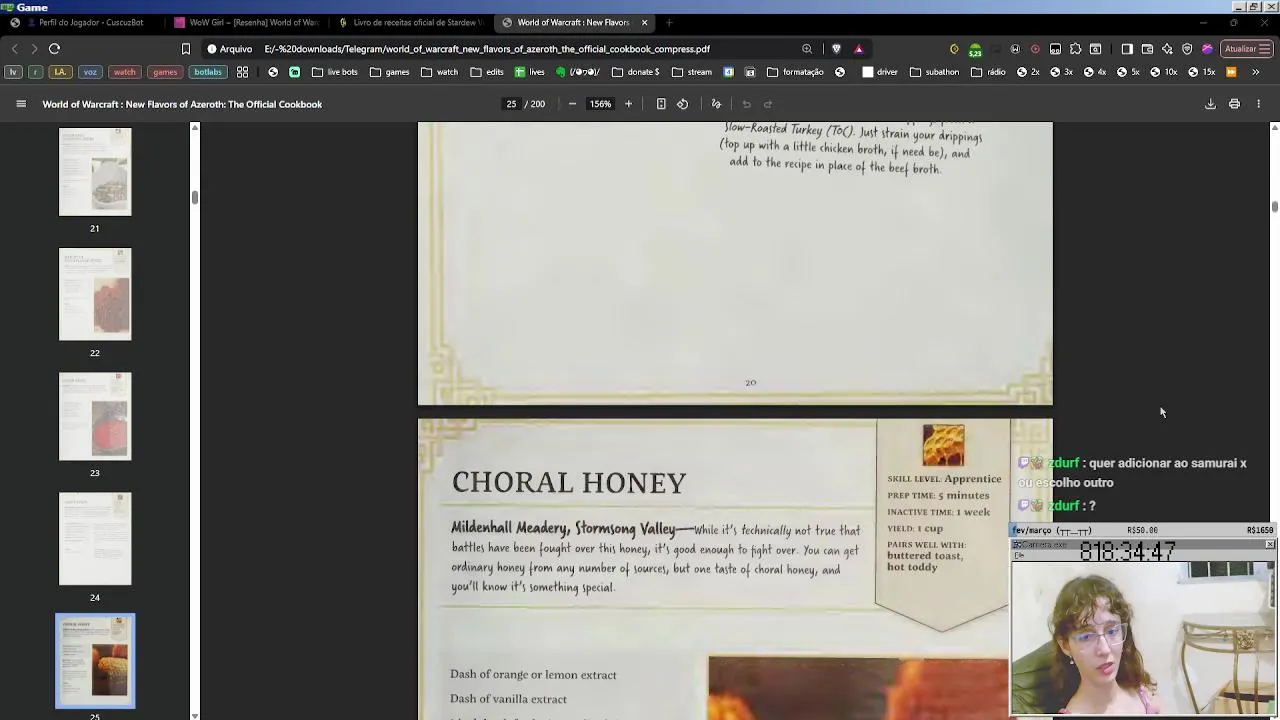
Task: Switch to 'Perfil do Jogador - CuscuzBot' tab
Action: click(82, 22)
